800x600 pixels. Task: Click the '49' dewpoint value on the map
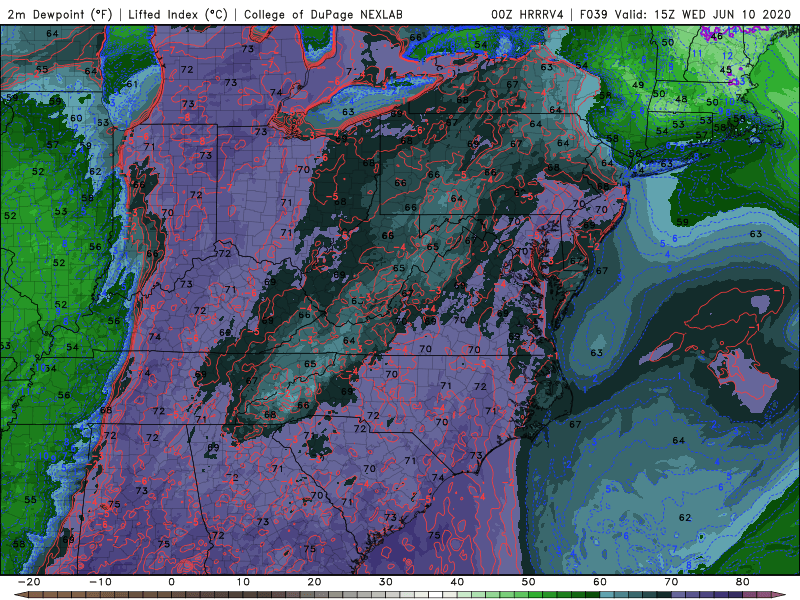[638, 85]
